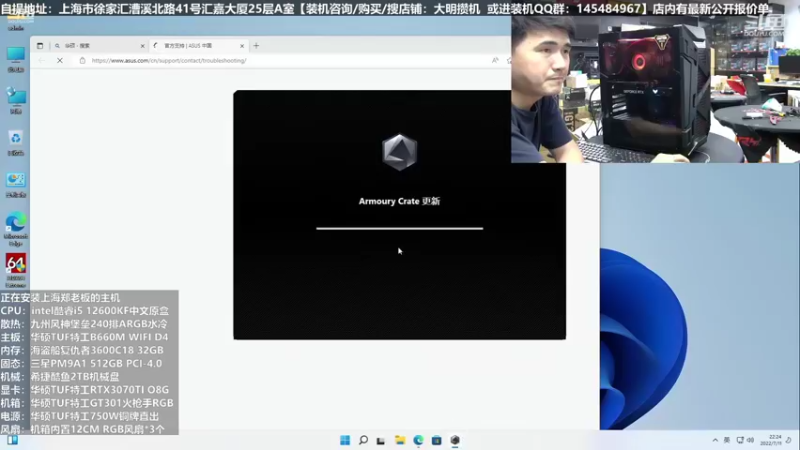This screenshot has height=450, width=800.
Task: Open network status in tray
Action: (x=740, y=440)
